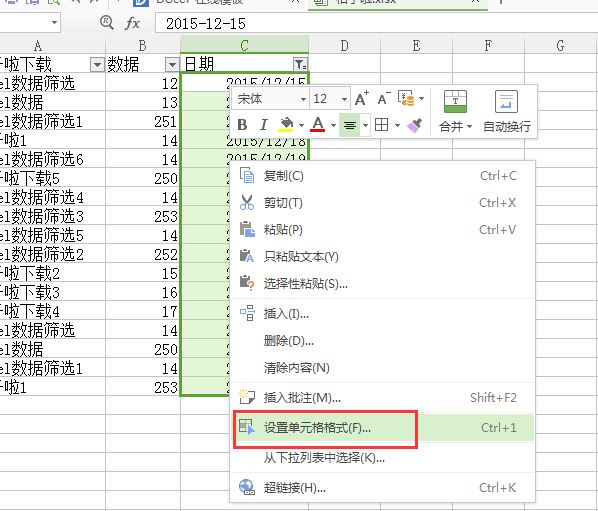Expand the 合并 merge dropdown arrow
598x511 pixels.
[469, 126]
